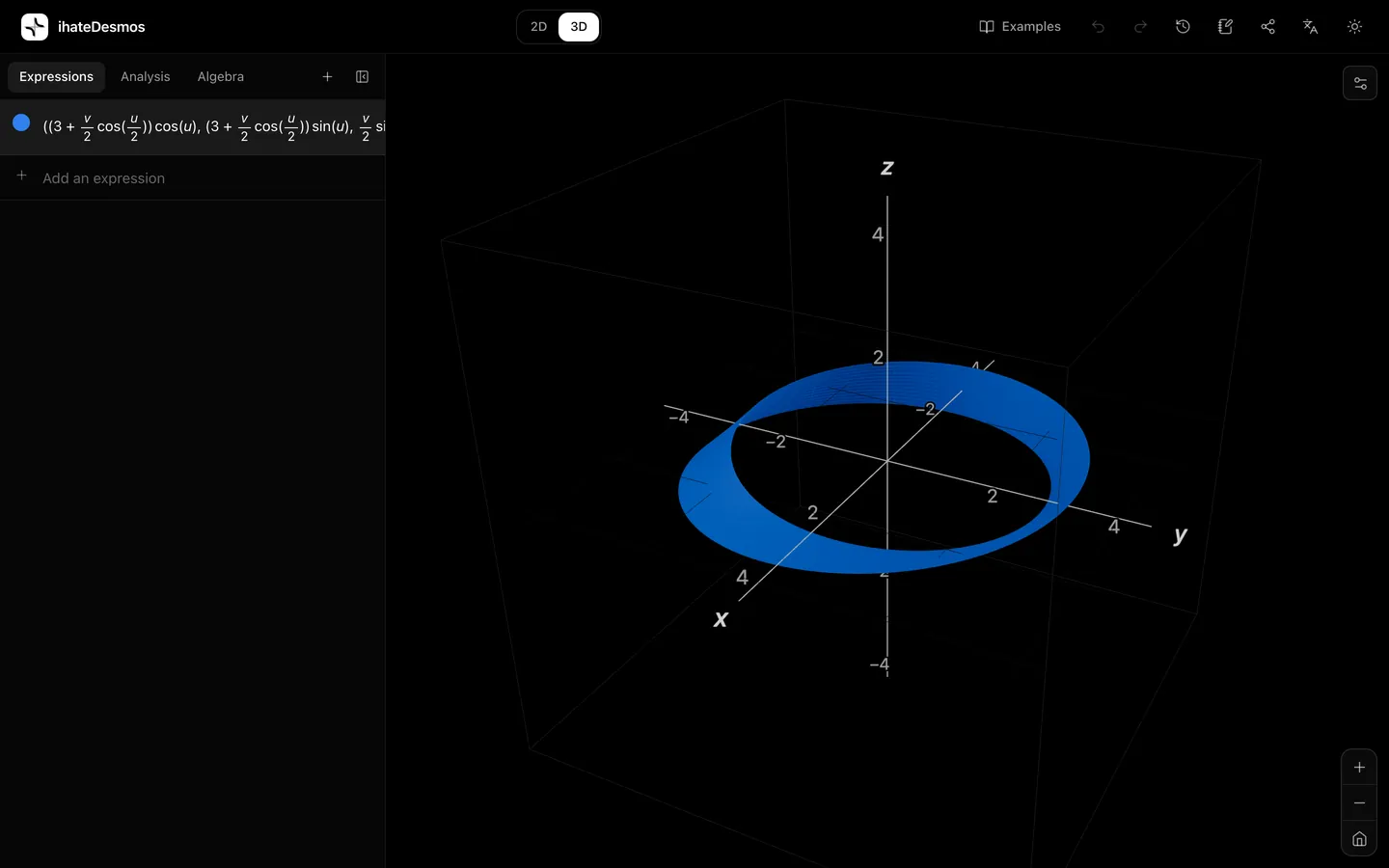Click the x axis label
Screen dimensions: 1389x868
(721, 619)
